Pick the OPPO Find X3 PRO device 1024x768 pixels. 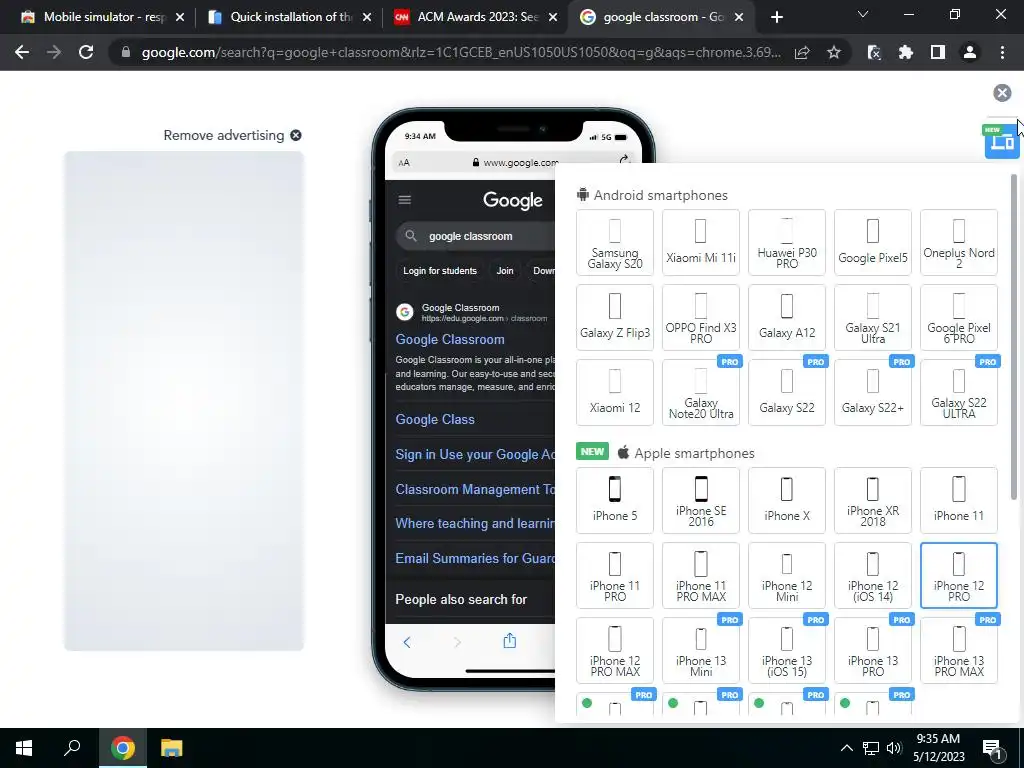click(x=701, y=318)
